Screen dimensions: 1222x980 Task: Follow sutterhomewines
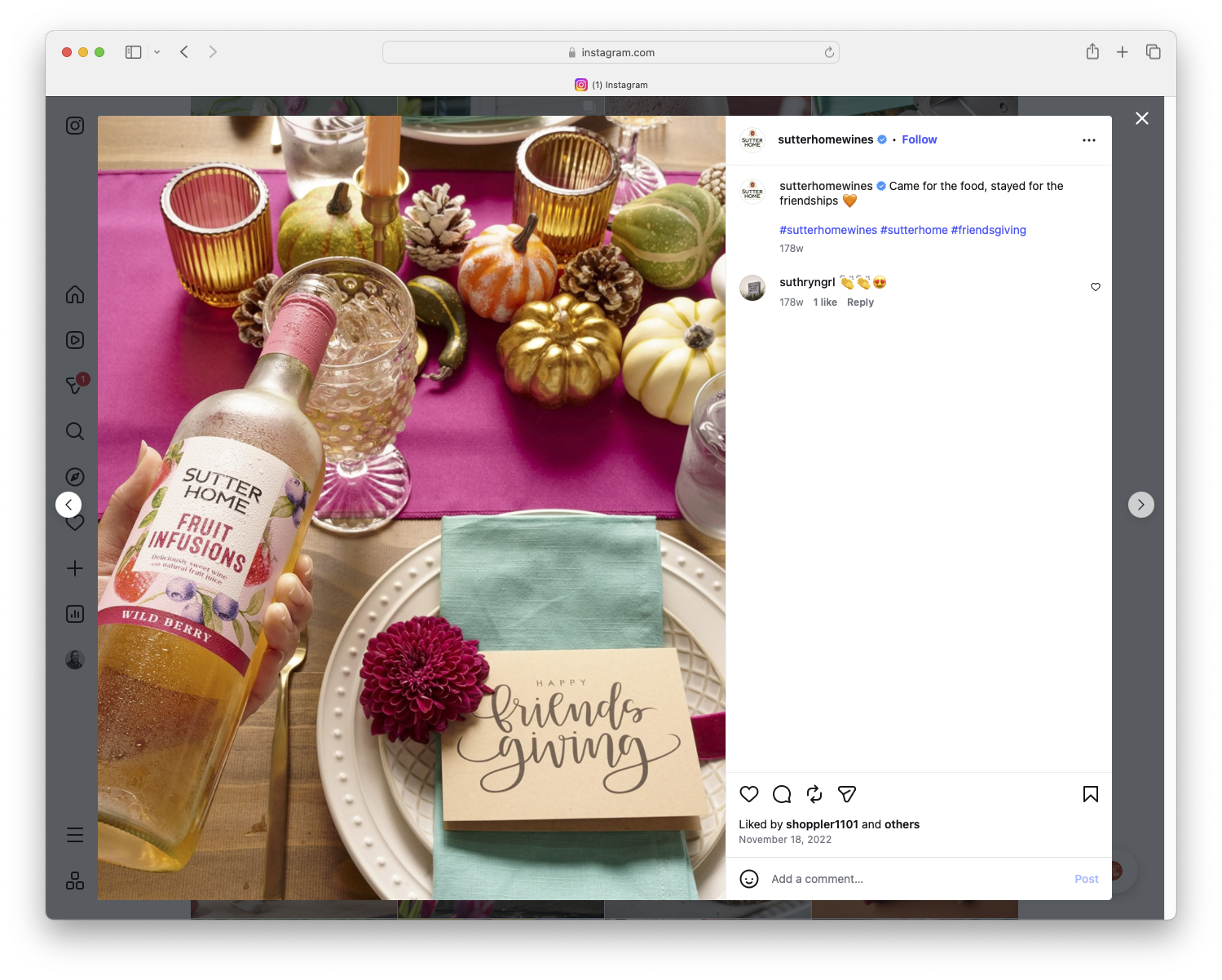coord(919,139)
